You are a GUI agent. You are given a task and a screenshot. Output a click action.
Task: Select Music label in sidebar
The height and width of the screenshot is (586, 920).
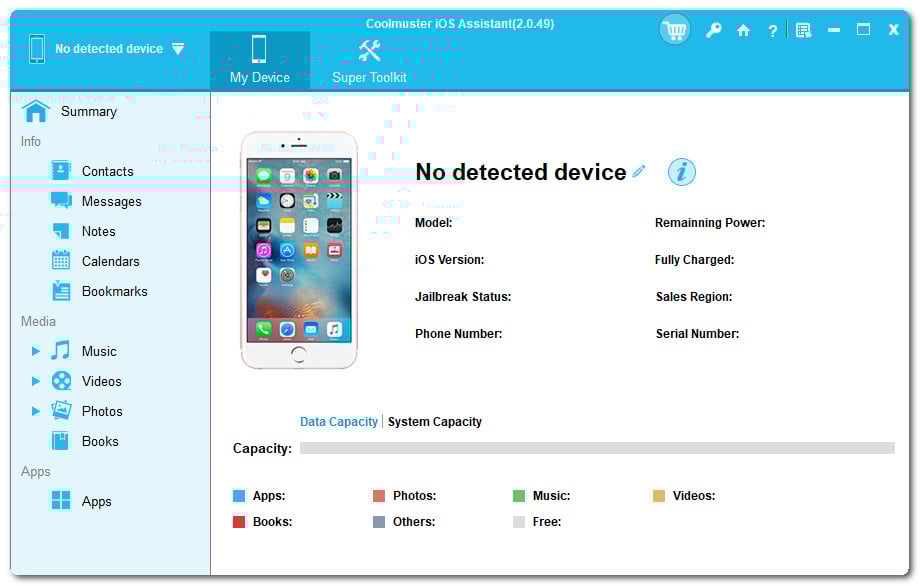click(99, 351)
